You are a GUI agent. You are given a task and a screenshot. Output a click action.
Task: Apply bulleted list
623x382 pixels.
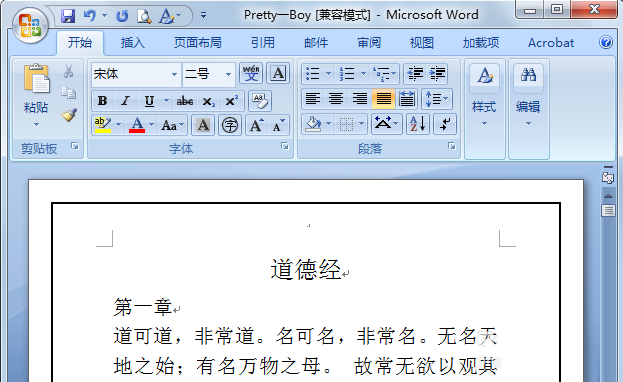[x=313, y=74]
